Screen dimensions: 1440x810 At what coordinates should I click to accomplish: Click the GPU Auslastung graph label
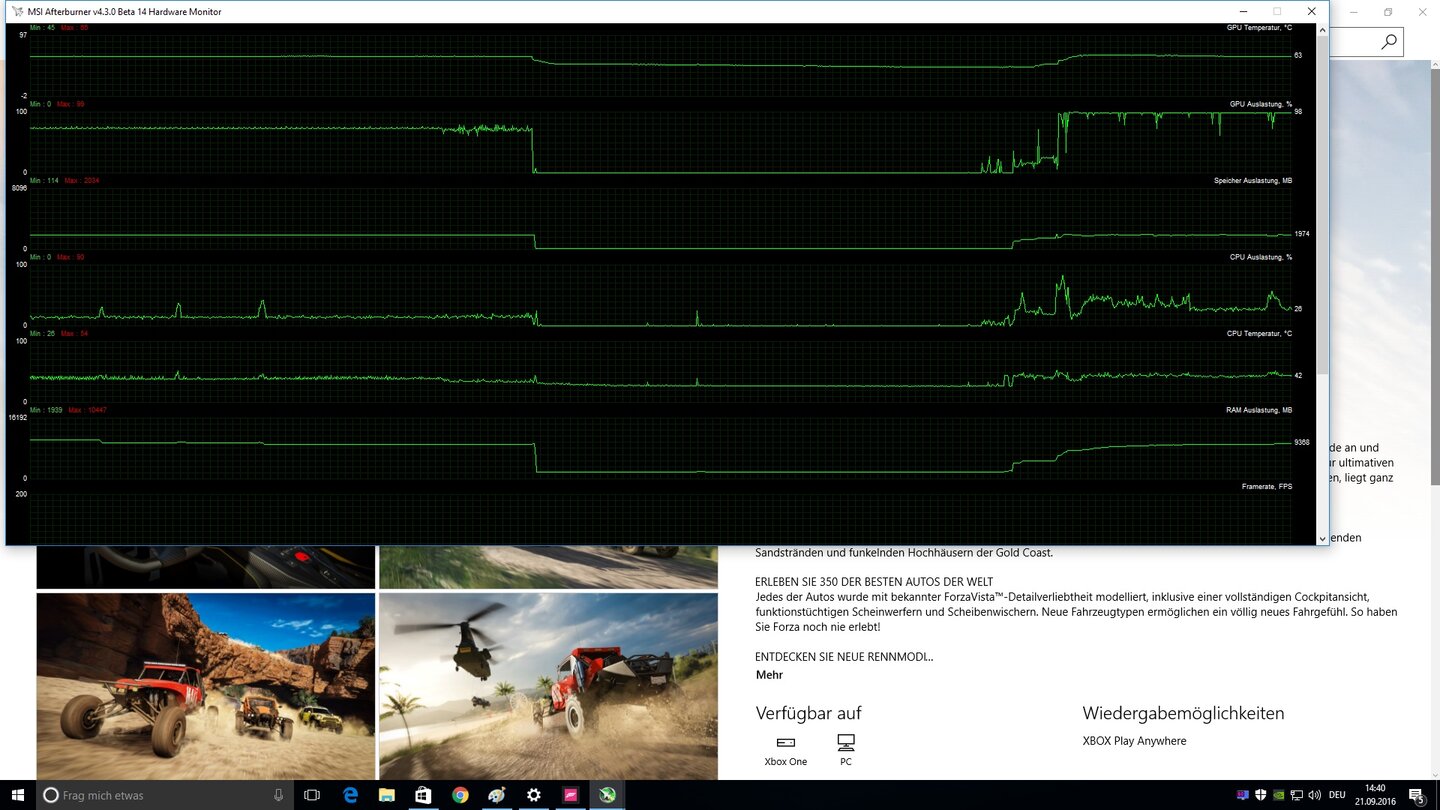coord(1260,104)
